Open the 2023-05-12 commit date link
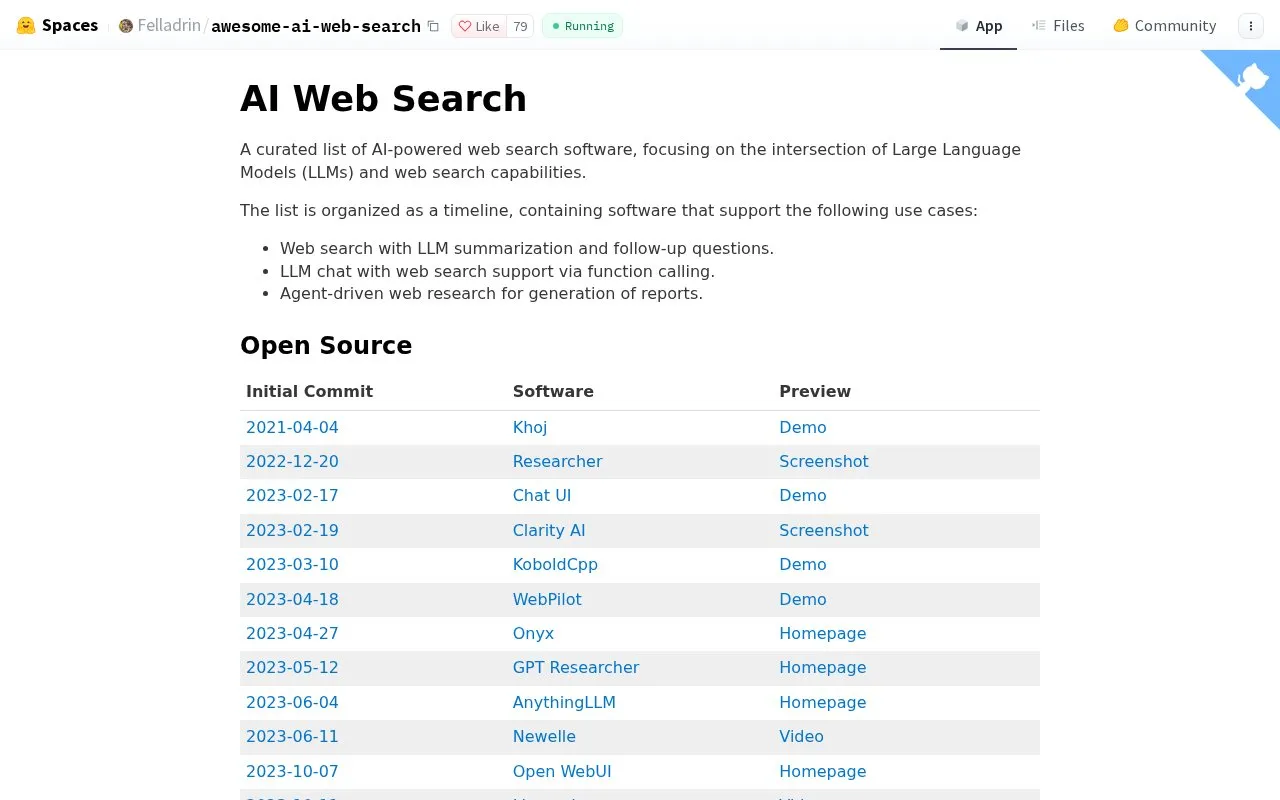The height and width of the screenshot is (800, 1280). coord(292,667)
